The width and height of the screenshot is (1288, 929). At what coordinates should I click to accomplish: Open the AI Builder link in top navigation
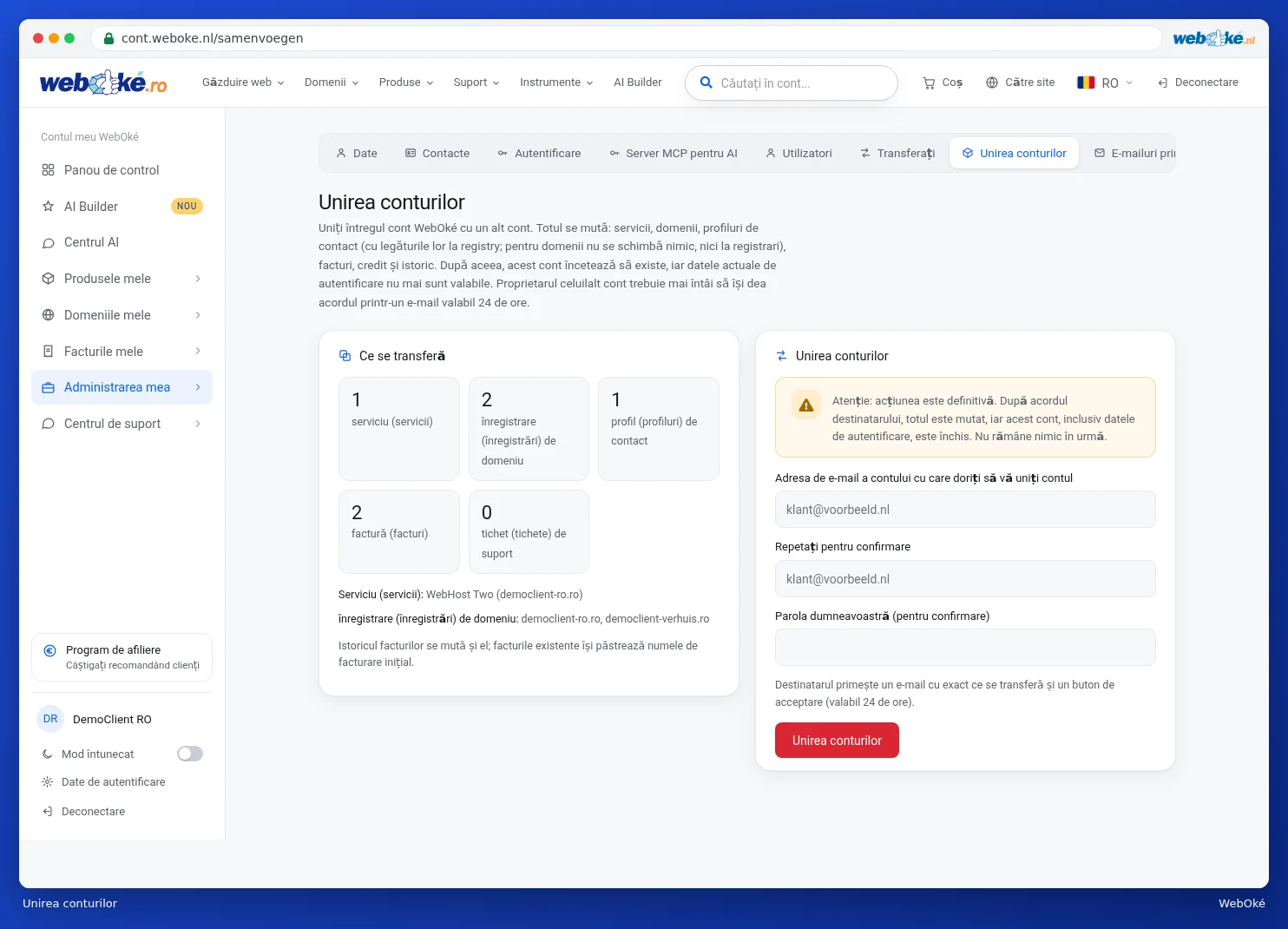point(638,82)
